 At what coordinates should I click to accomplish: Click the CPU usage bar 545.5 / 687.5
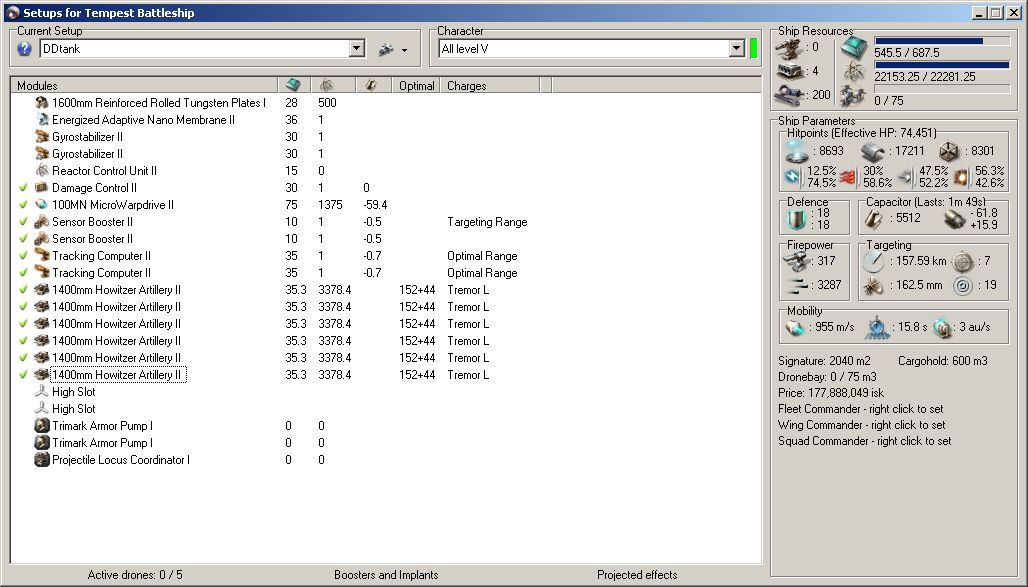(x=942, y=41)
